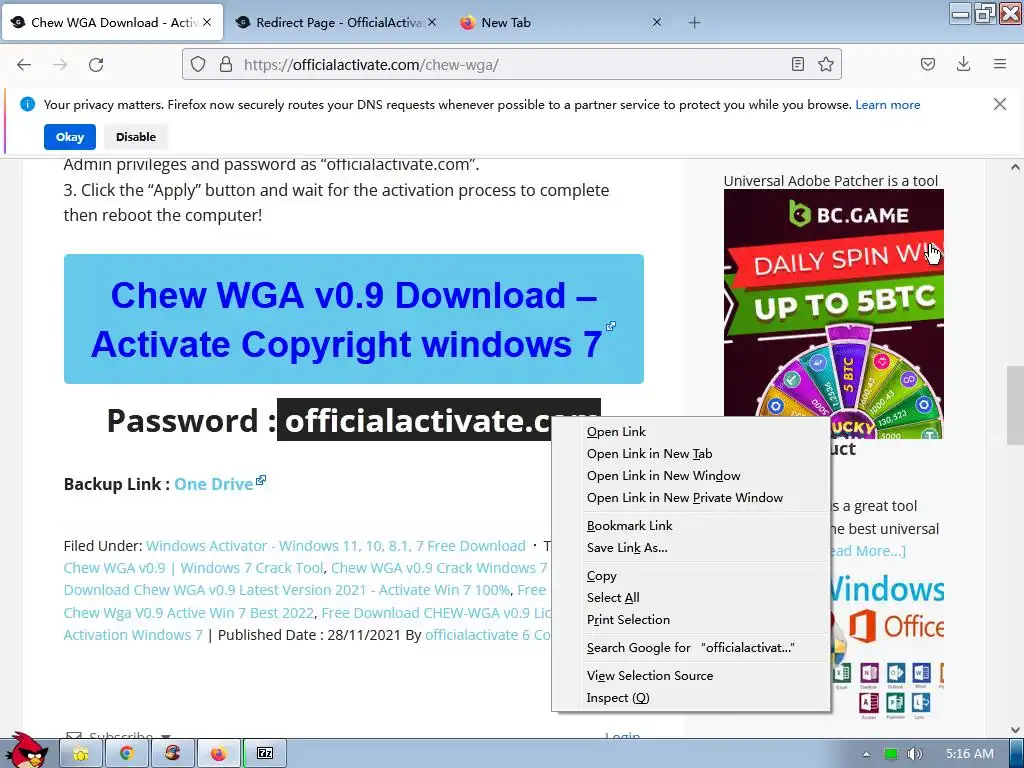The image size is (1024, 768).
Task: Close the Redirect Page tab
Action: pos(432,22)
